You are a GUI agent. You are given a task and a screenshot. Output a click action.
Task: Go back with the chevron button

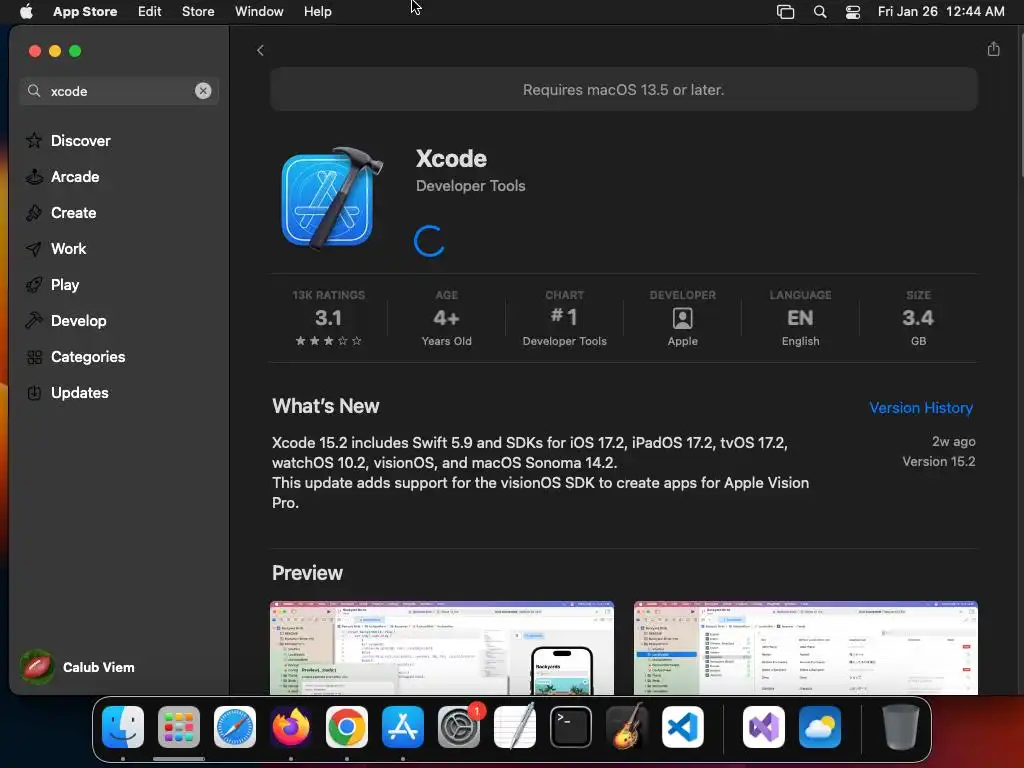pyautogui.click(x=260, y=50)
